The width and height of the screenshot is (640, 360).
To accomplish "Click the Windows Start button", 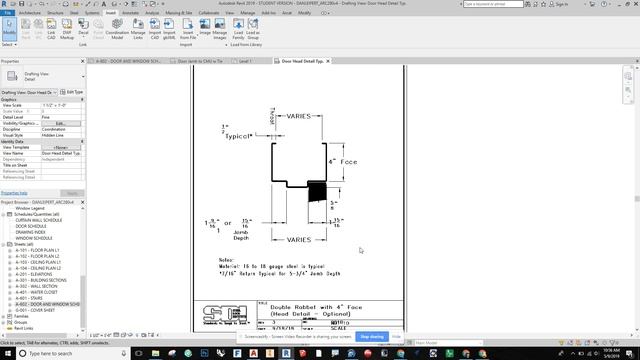I will coord(7,353).
